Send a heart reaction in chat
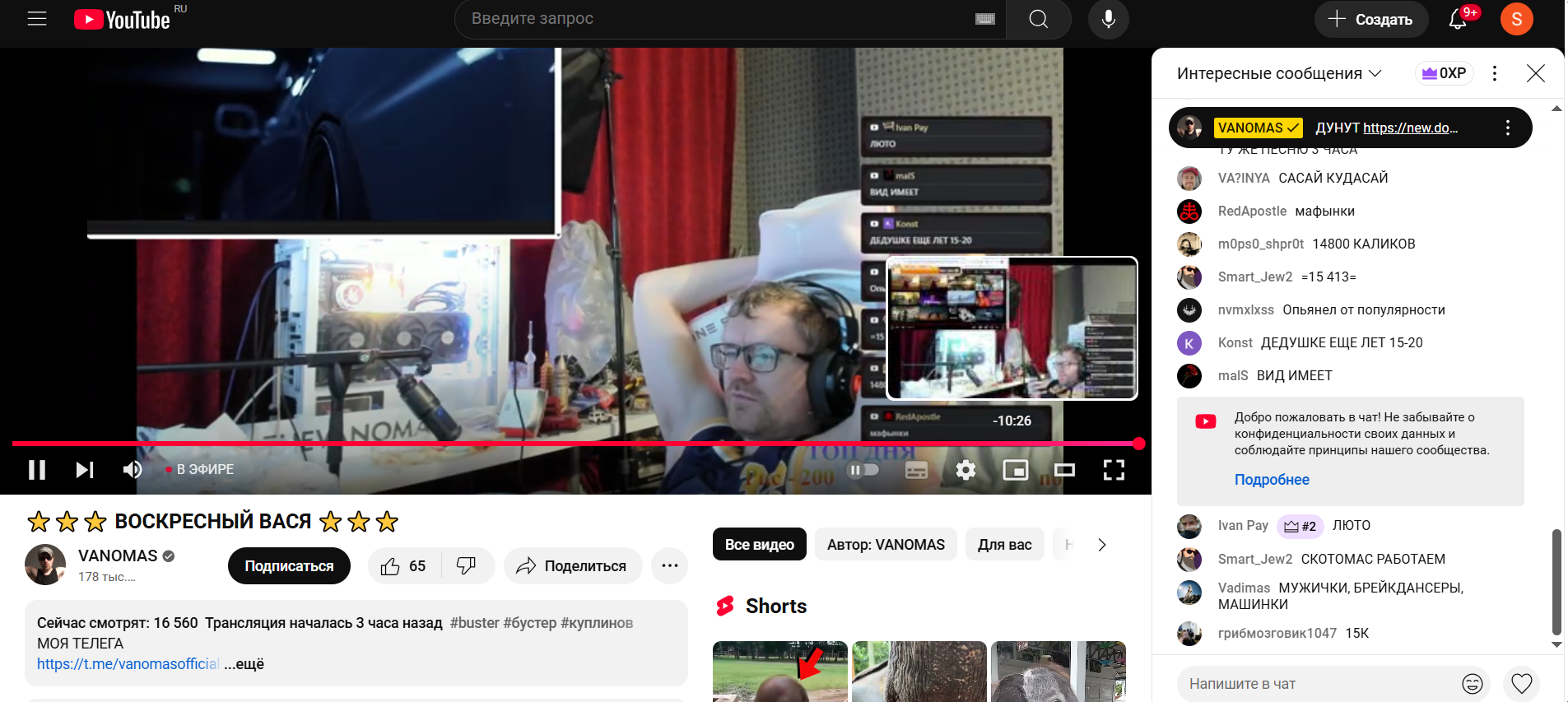Screen dimensions: 1568x702 1522,684
